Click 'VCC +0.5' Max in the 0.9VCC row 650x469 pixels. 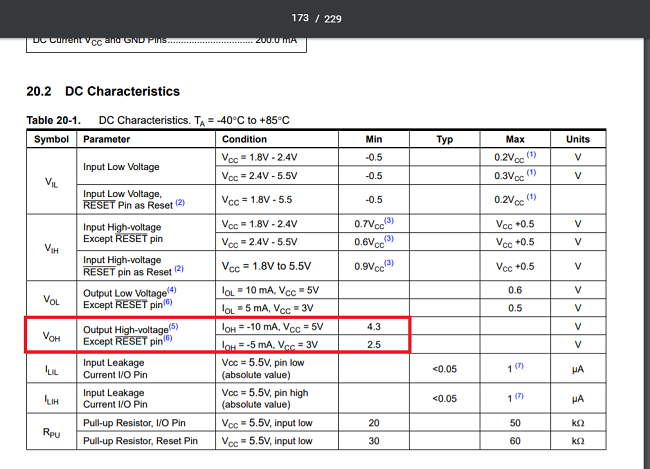click(x=515, y=267)
